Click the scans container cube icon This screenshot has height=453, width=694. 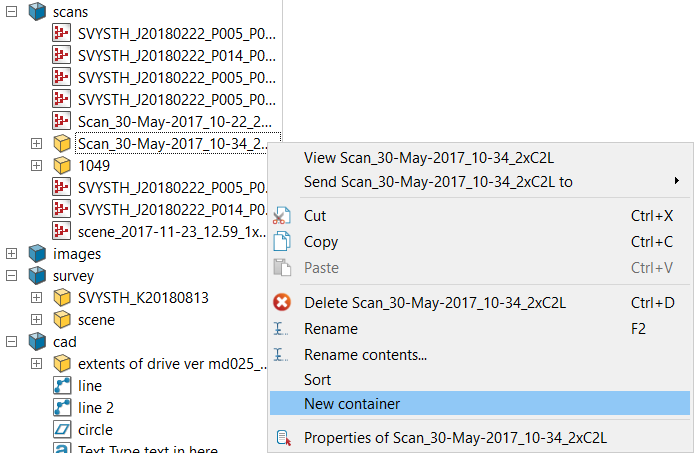[x=37, y=11]
